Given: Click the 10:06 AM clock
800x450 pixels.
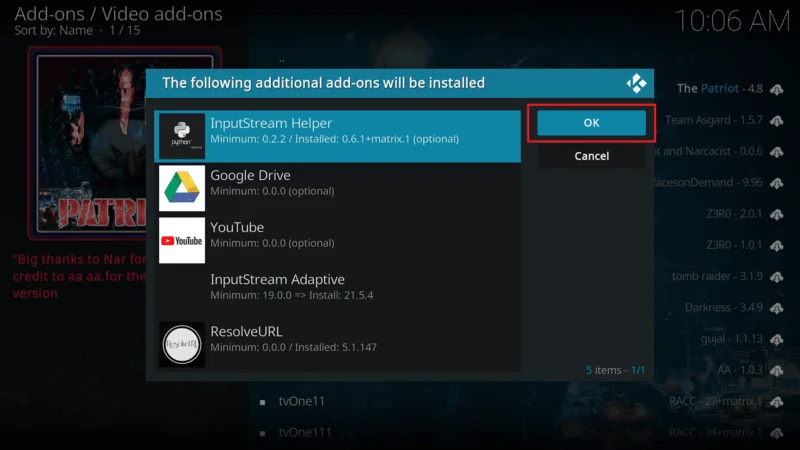Looking at the screenshot, I should pos(732,21).
